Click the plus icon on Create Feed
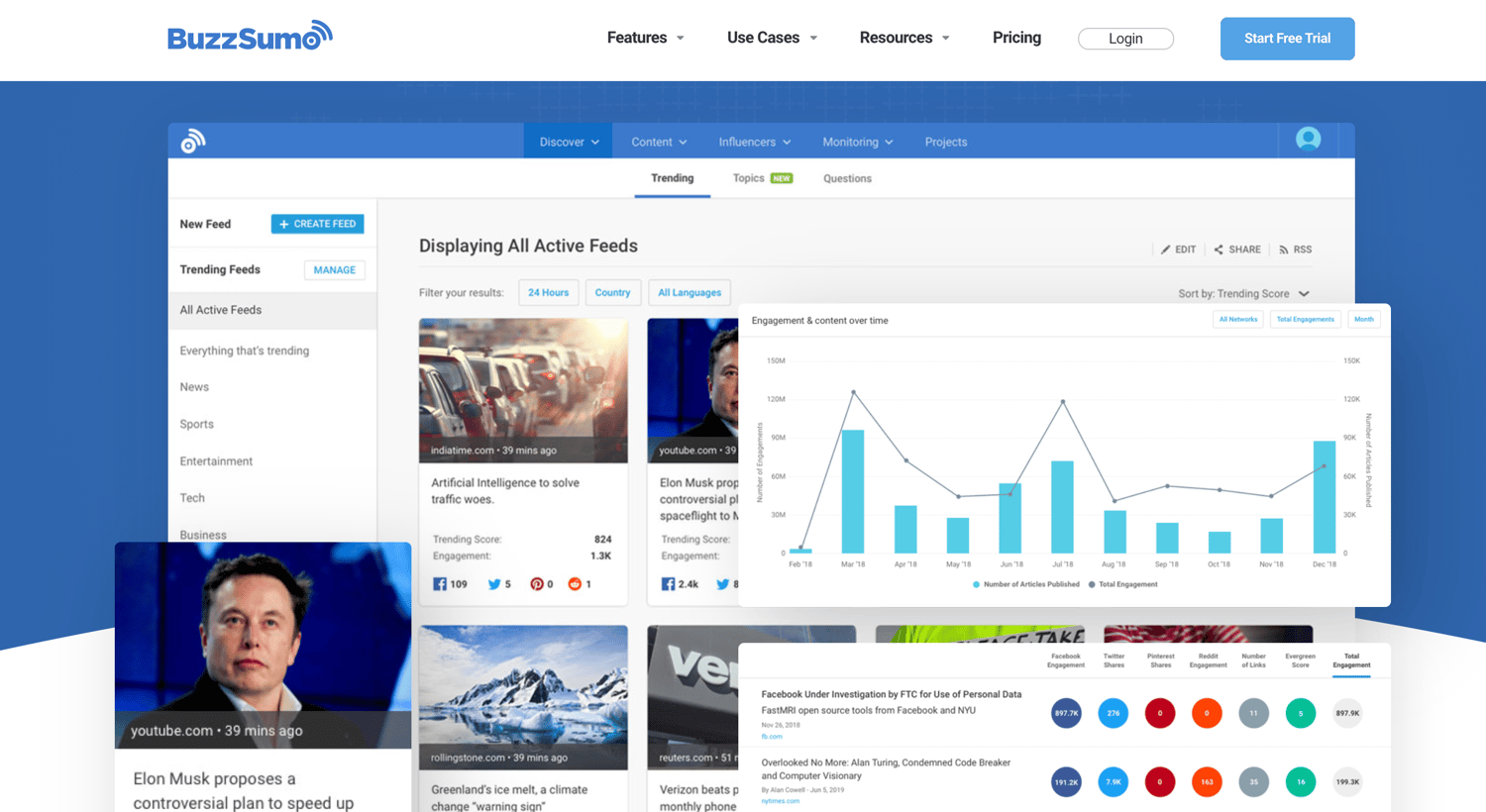 pyautogui.click(x=284, y=224)
